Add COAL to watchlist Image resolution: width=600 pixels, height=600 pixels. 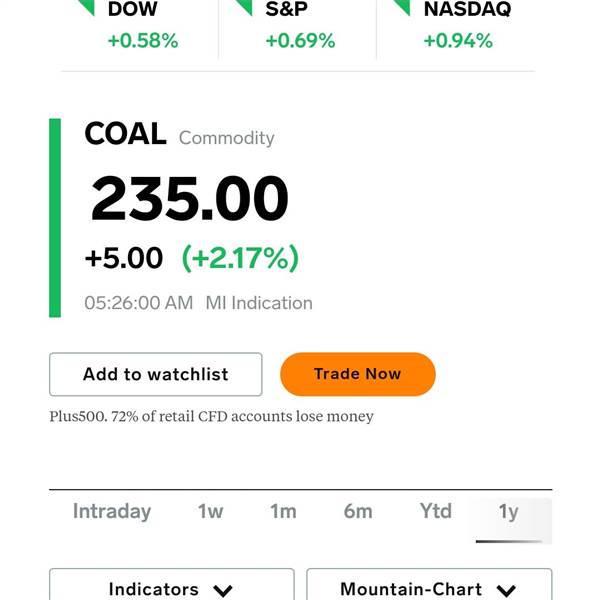156,374
